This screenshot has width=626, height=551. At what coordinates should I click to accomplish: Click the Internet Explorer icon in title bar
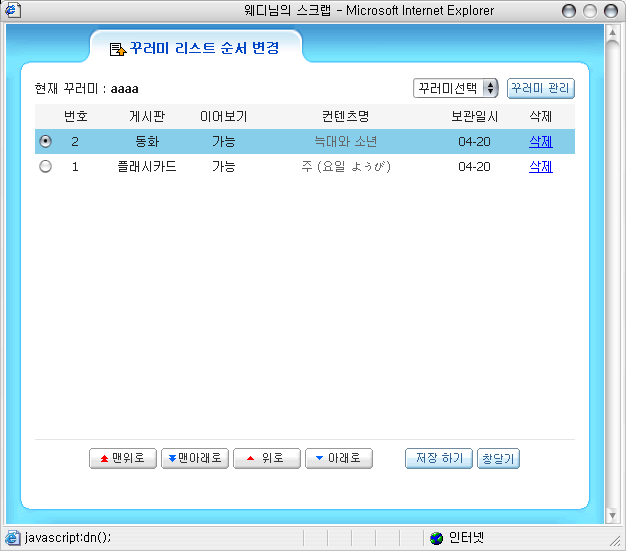12,10
